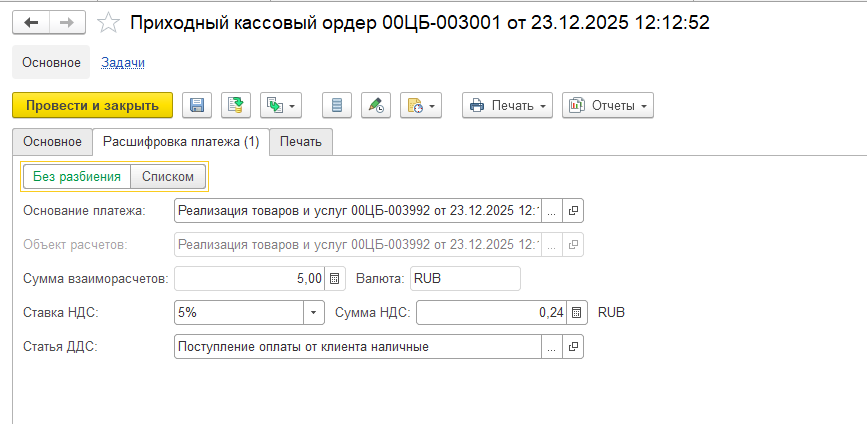The width and height of the screenshot is (867, 424).
Task: Open the Печать dropdown menu
Action: pos(508,105)
